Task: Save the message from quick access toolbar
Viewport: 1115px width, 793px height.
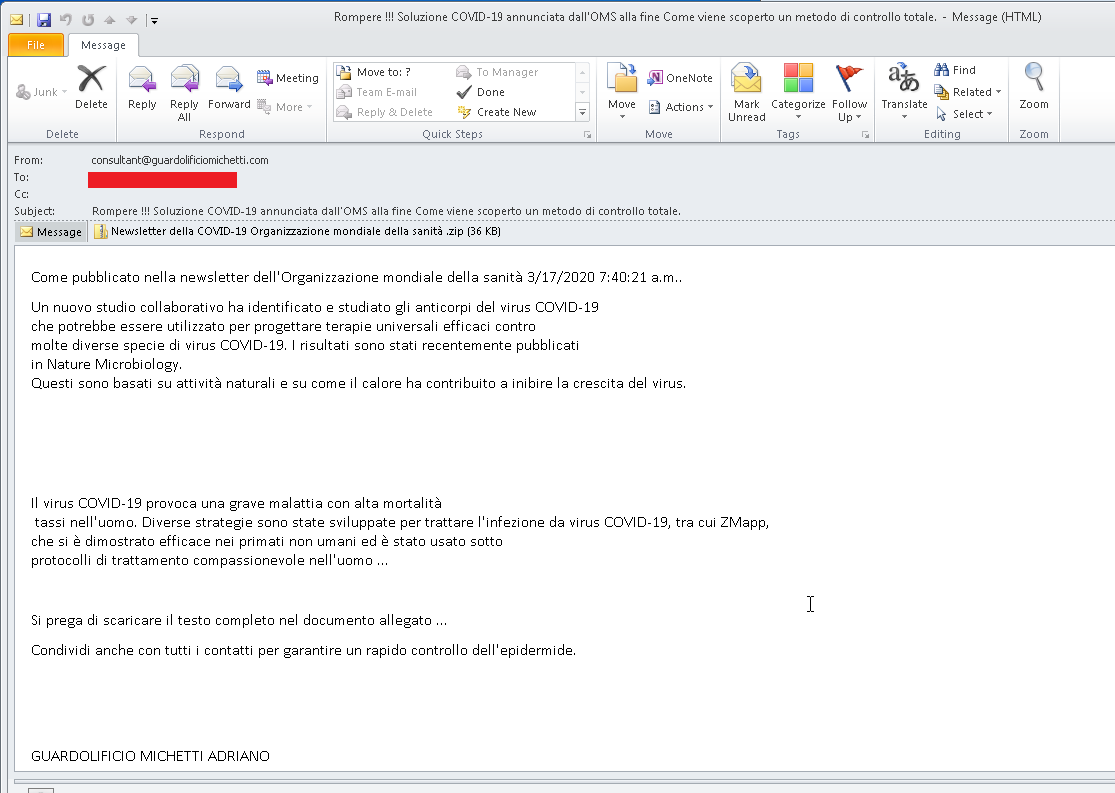Action: pos(43,19)
